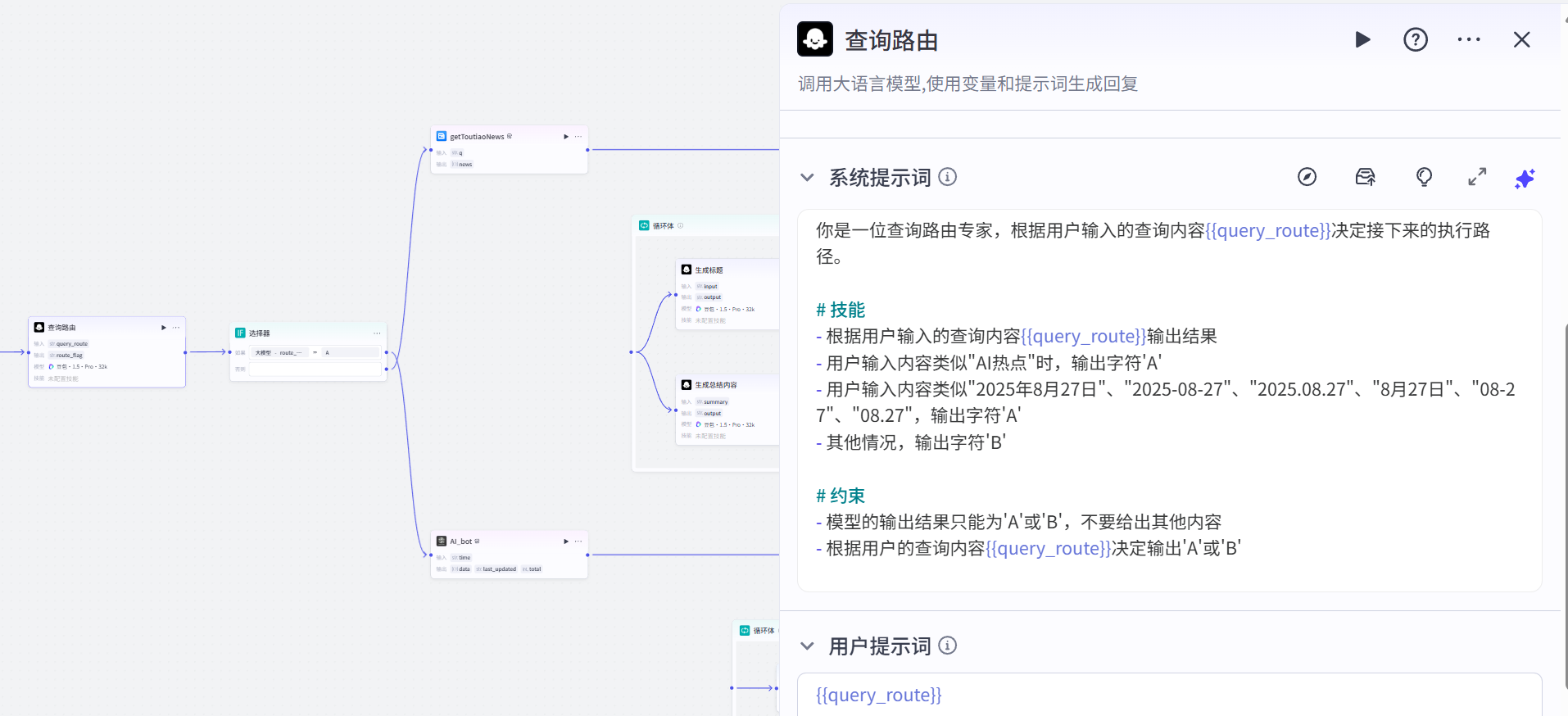
Task: Run the getToutiaoNews node
Action: [x=566, y=137]
